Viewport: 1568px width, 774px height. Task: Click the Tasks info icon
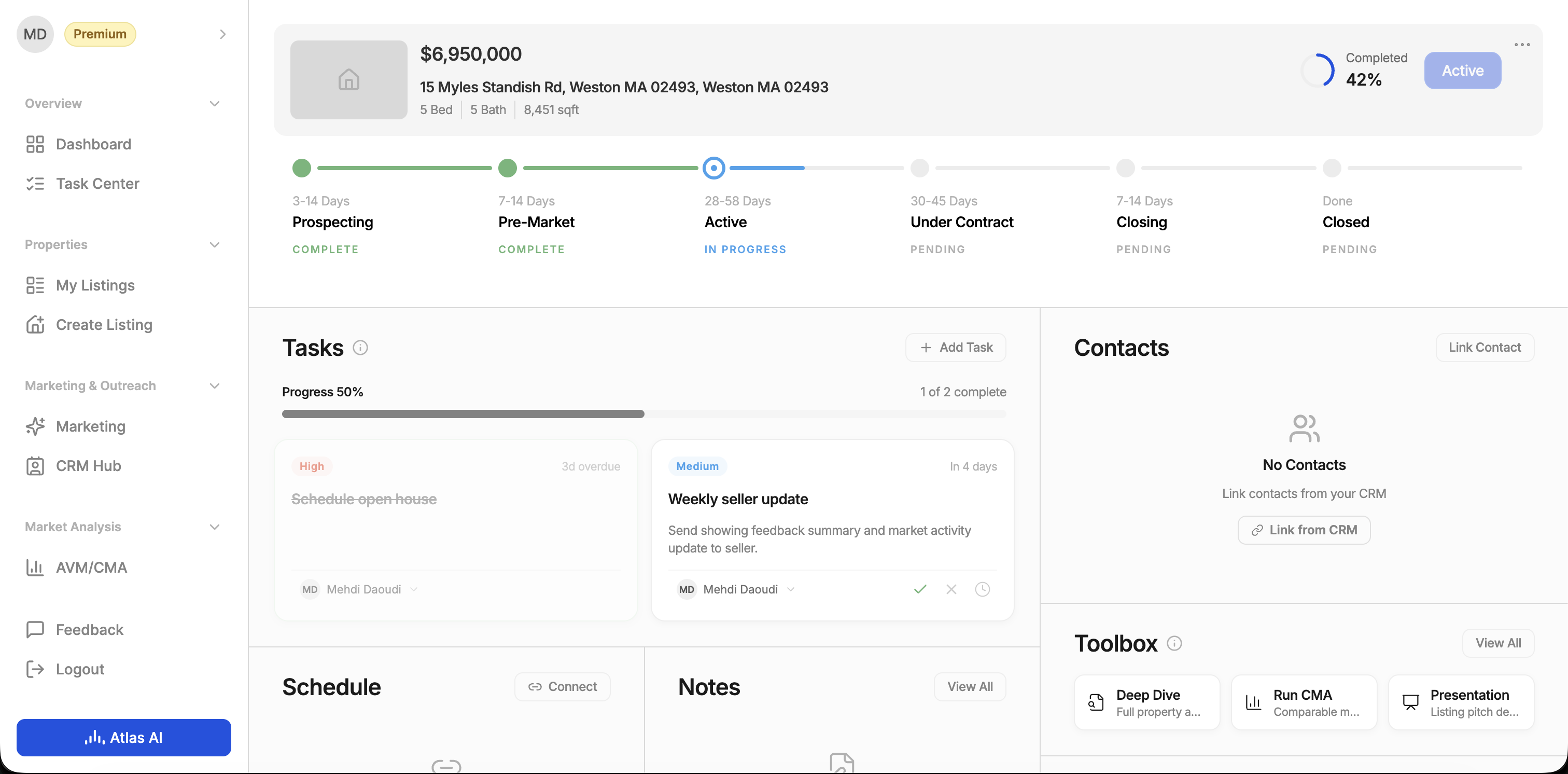(360, 348)
